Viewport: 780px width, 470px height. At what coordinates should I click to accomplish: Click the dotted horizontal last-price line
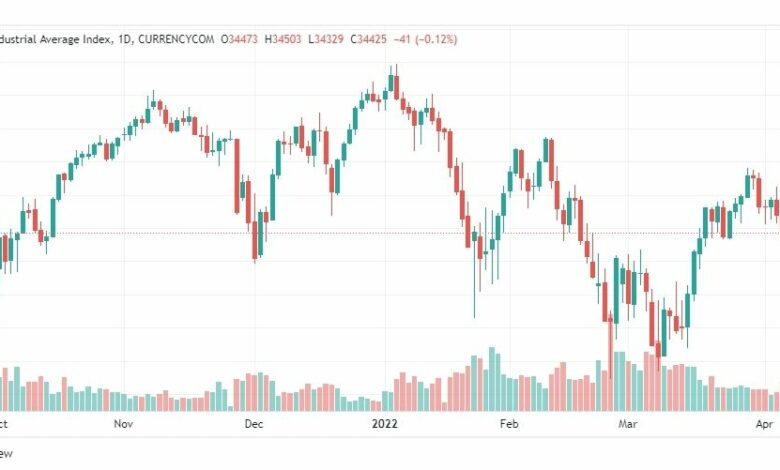(390, 233)
